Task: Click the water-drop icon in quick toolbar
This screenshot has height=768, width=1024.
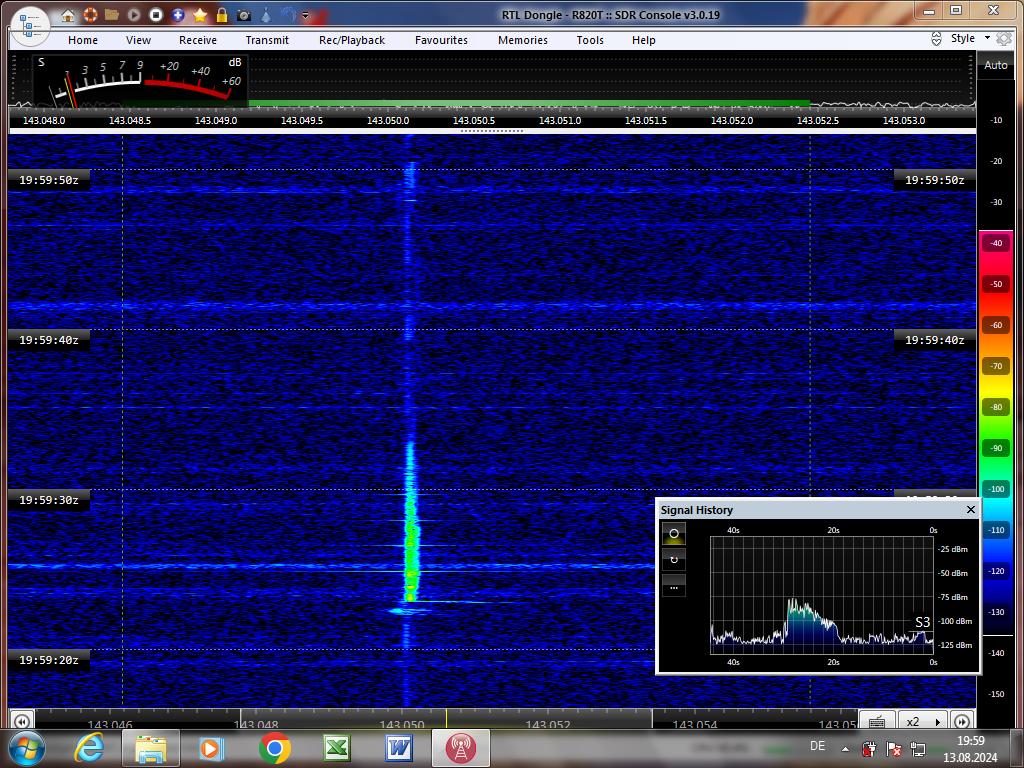Action: [x=266, y=14]
